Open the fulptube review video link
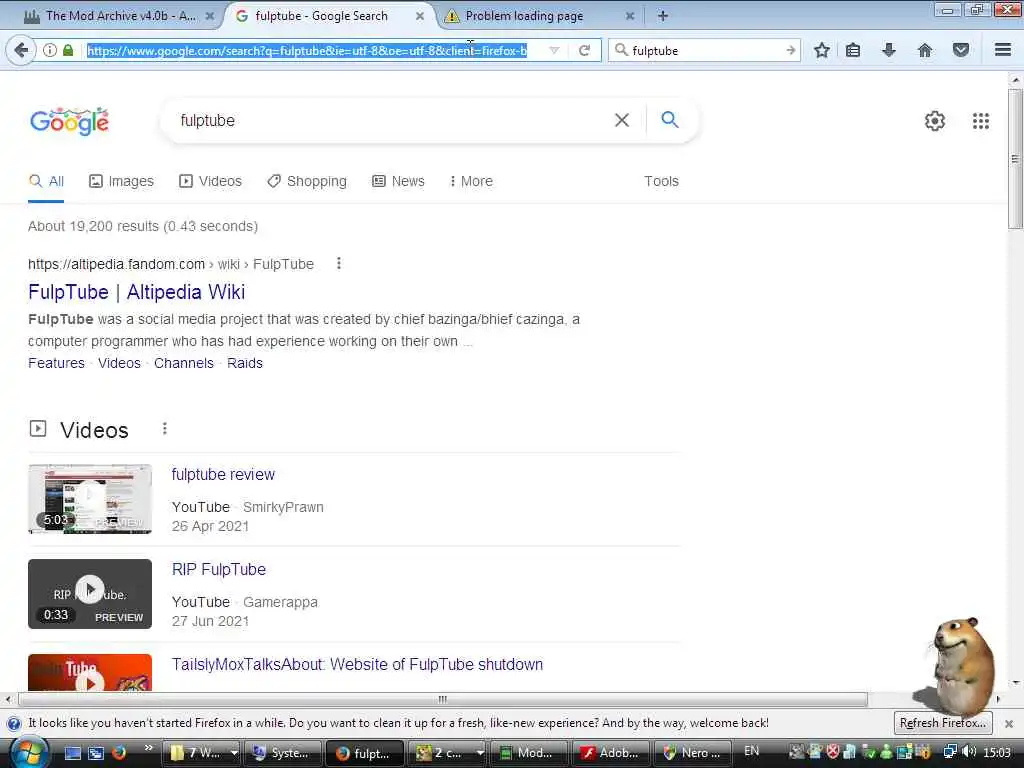Image resolution: width=1024 pixels, height=768 pixels. [223, 475]
